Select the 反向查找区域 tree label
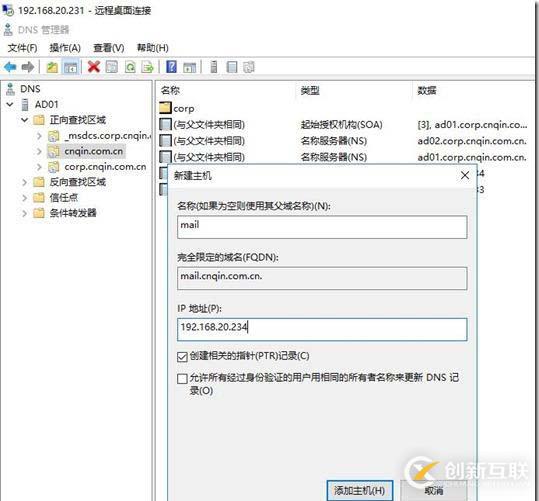 (78, 182)
